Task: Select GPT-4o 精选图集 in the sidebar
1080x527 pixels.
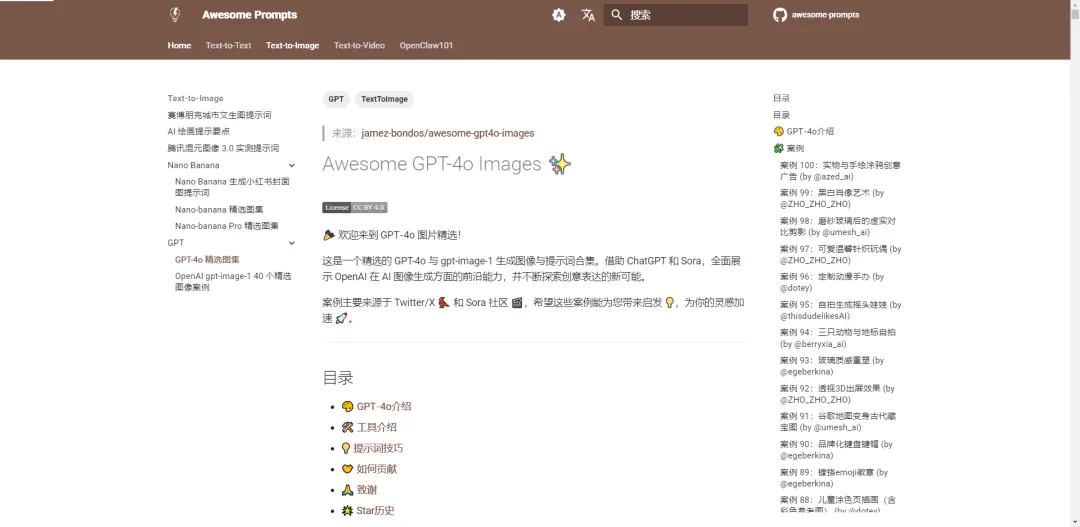Action: pos(207,260)
